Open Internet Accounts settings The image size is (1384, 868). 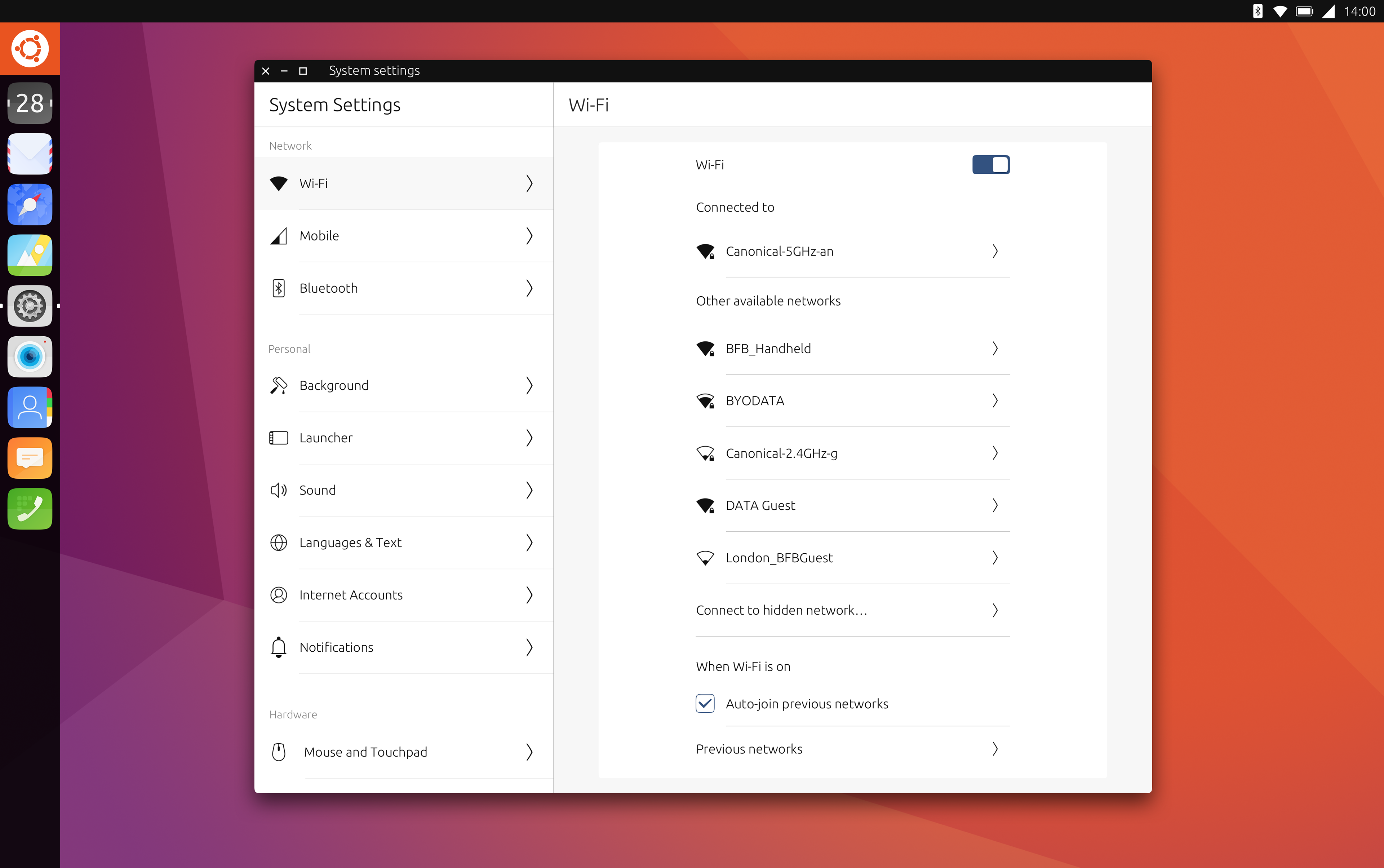(404, 595)
